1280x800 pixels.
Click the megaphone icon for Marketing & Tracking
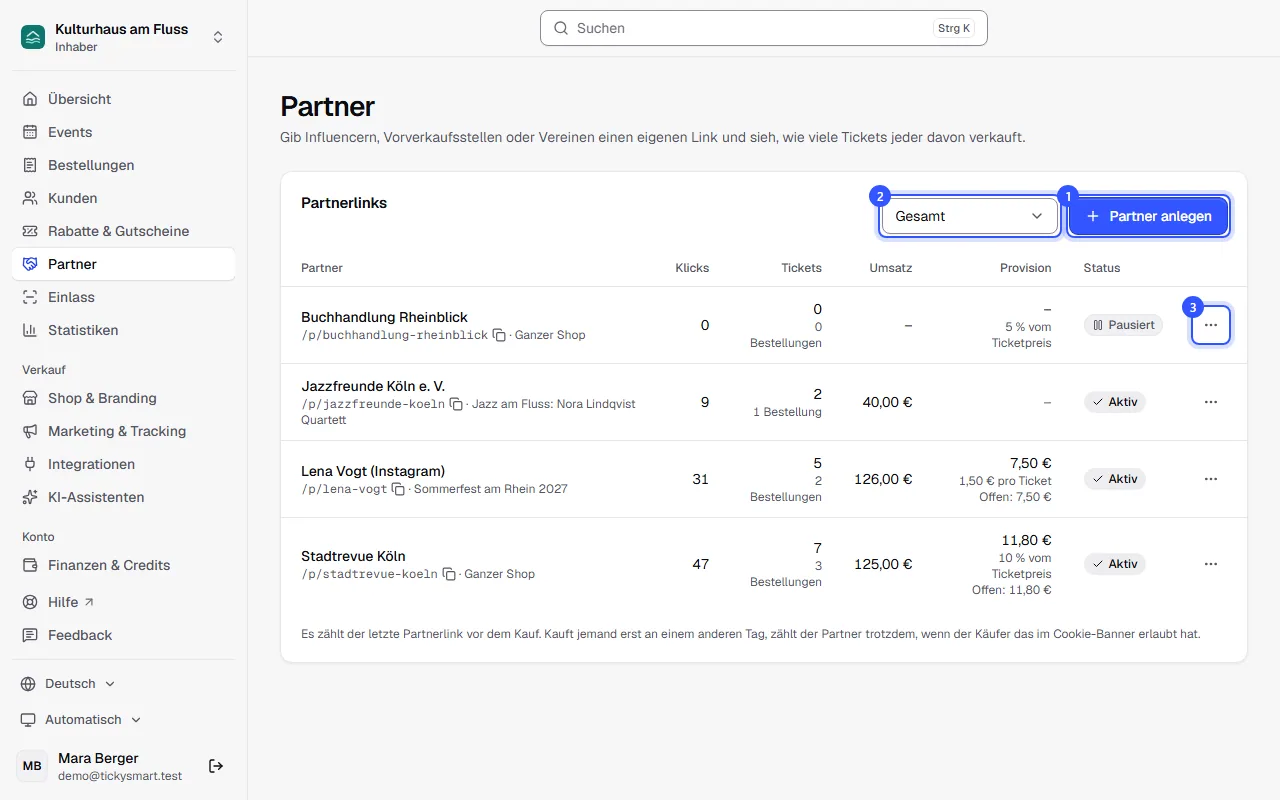pos(30,431)
